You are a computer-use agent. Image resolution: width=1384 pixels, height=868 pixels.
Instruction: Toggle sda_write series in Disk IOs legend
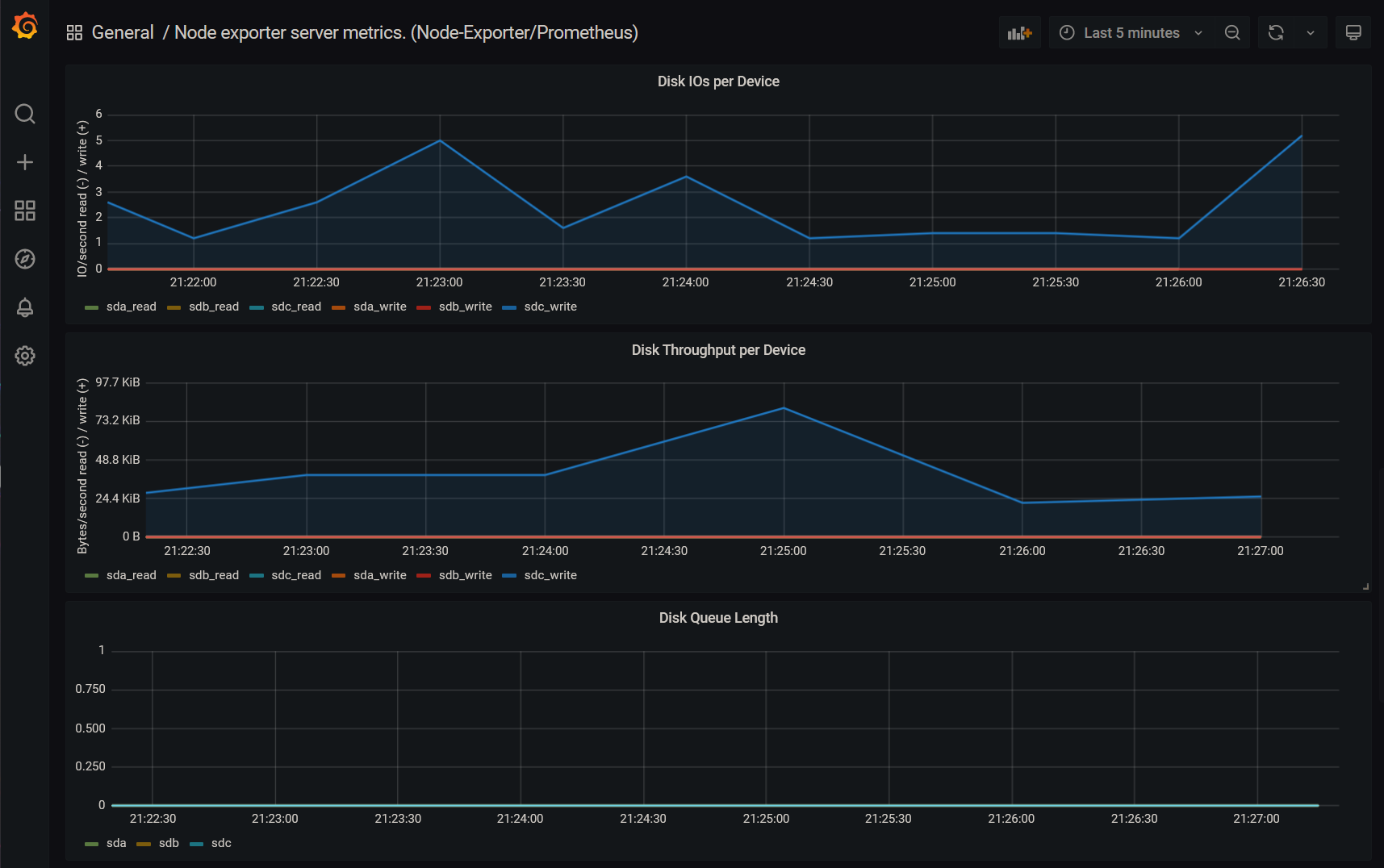pos(380,307)
